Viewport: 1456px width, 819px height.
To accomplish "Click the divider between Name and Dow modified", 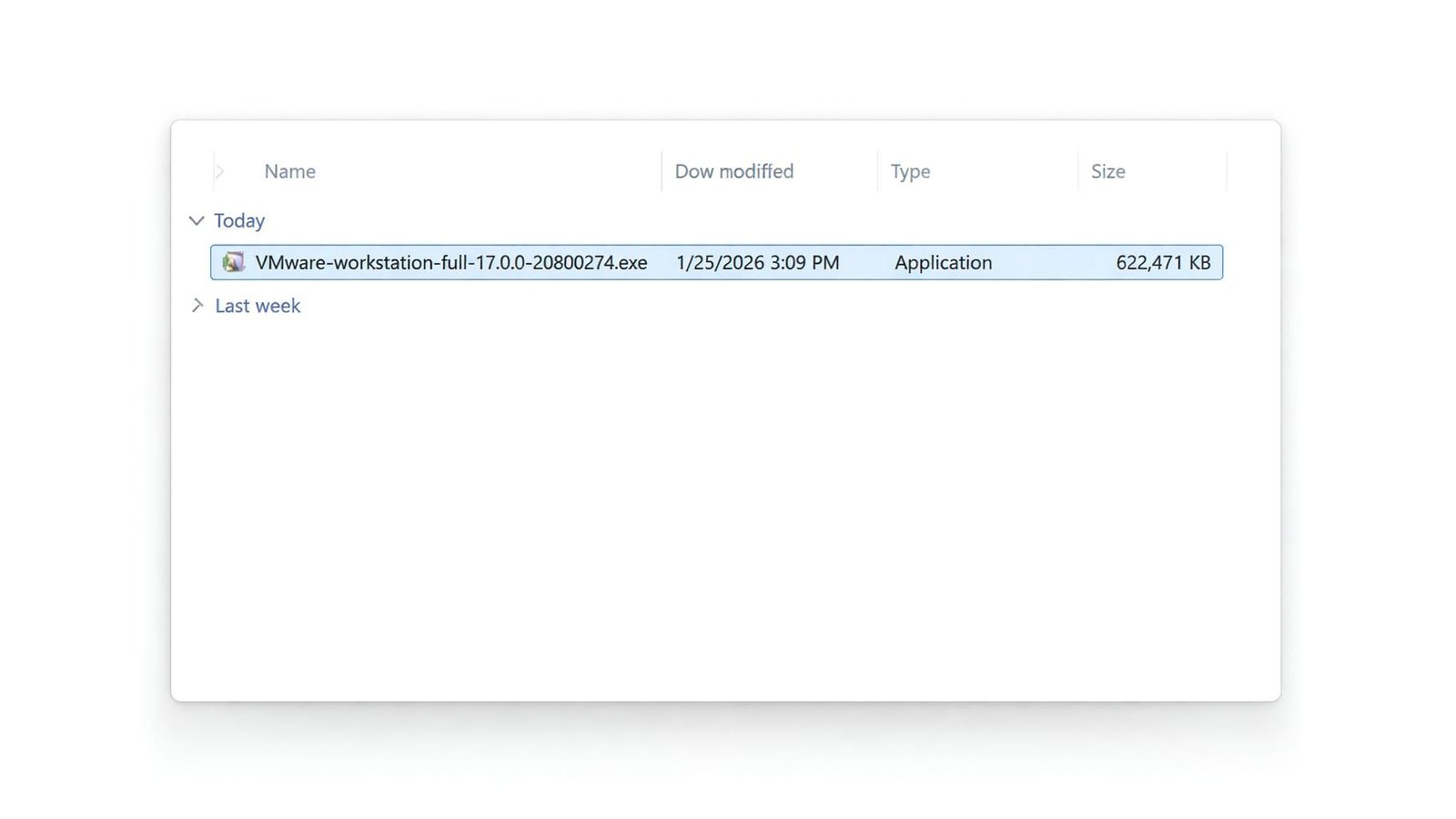I will pos(662,172).
